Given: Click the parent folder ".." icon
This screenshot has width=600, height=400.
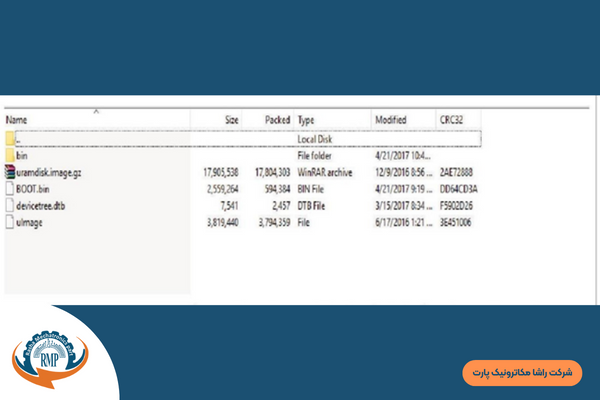Looking at the screenshot, I should pos(10,139).
